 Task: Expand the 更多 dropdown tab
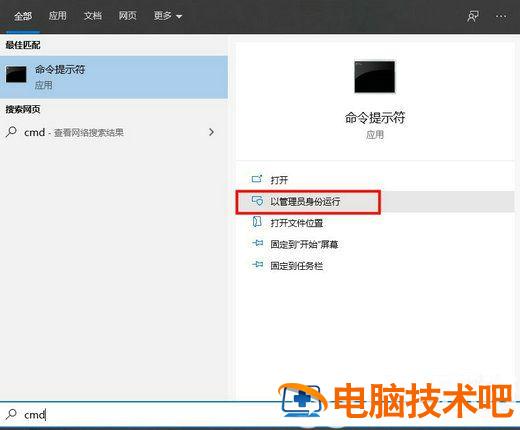tap(168, 16)
